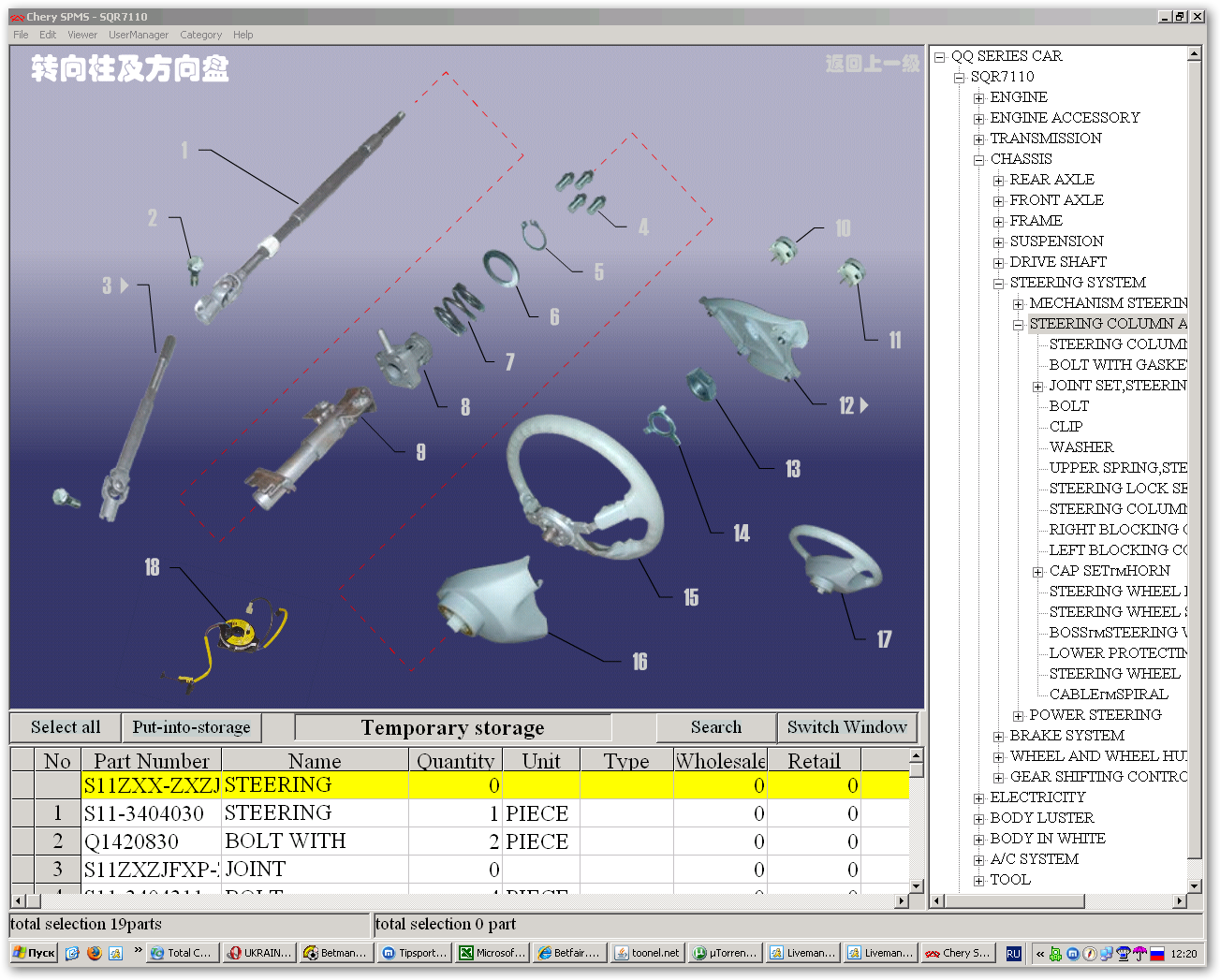Open the UserManager menu

pos(139,35)
